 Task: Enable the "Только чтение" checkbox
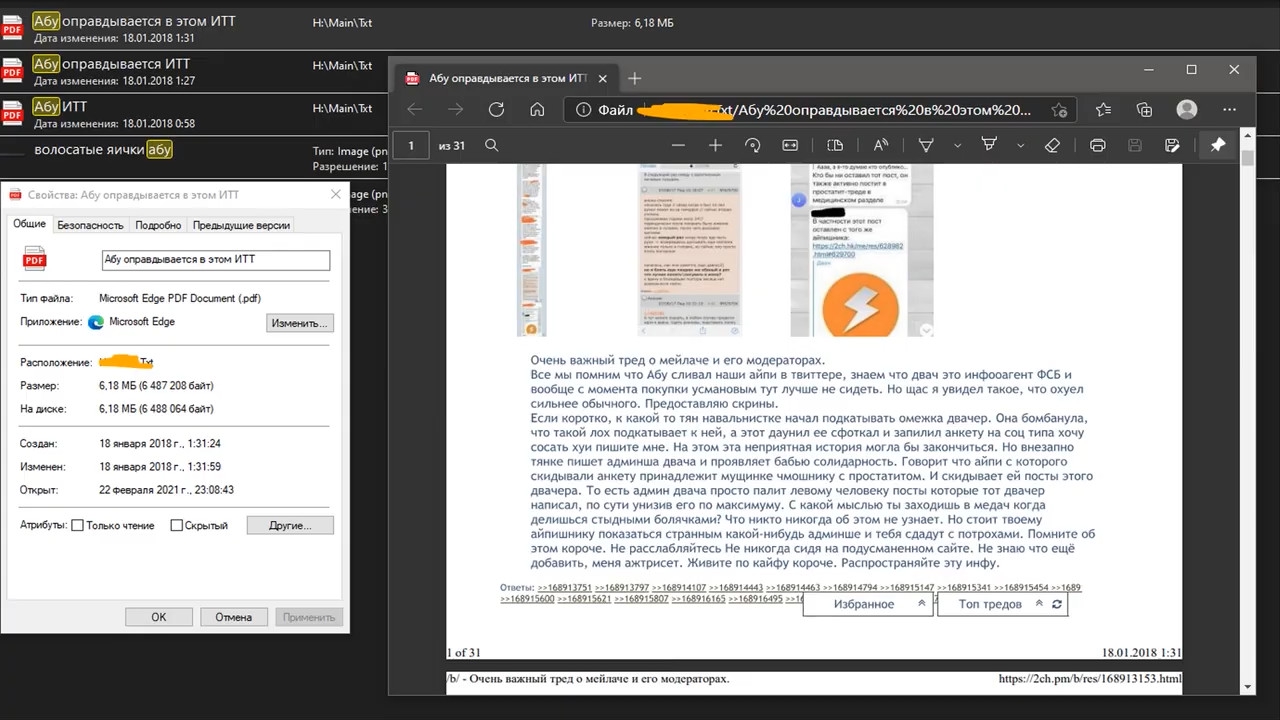point(78,525)
